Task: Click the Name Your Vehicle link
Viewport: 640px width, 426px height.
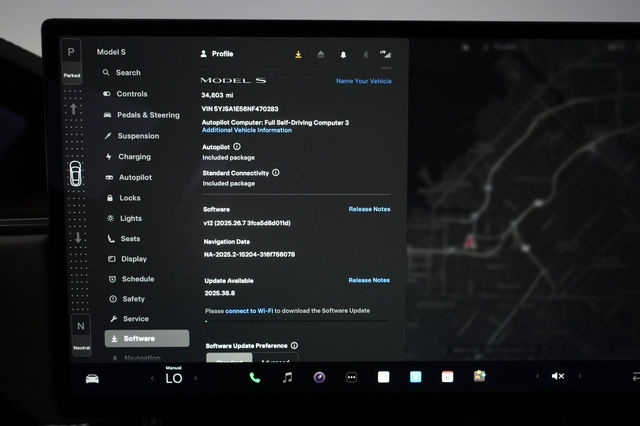Action: [363, 81]
